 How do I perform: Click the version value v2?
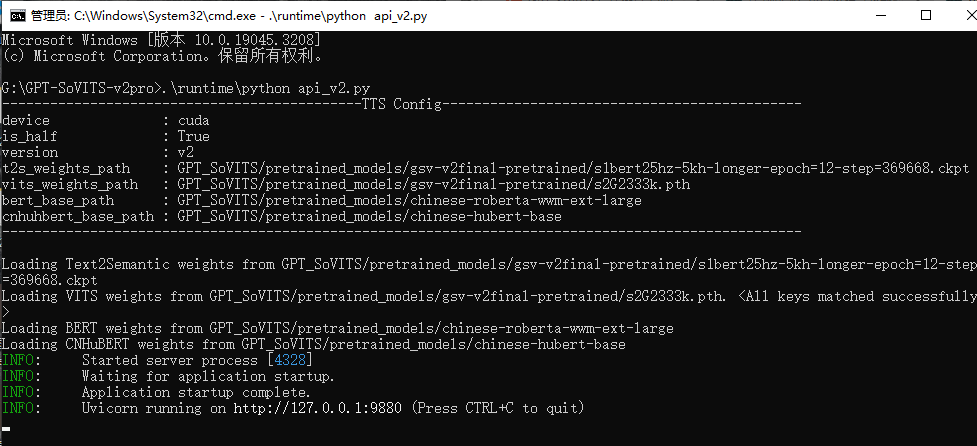coord(186,152)
